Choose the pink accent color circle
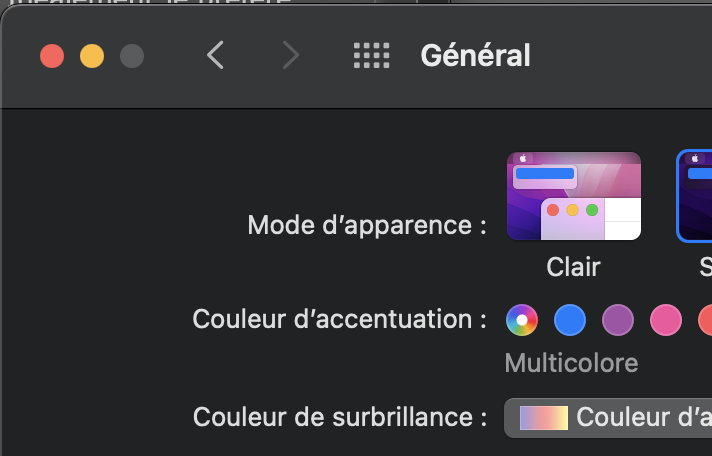 coord(666,320)
